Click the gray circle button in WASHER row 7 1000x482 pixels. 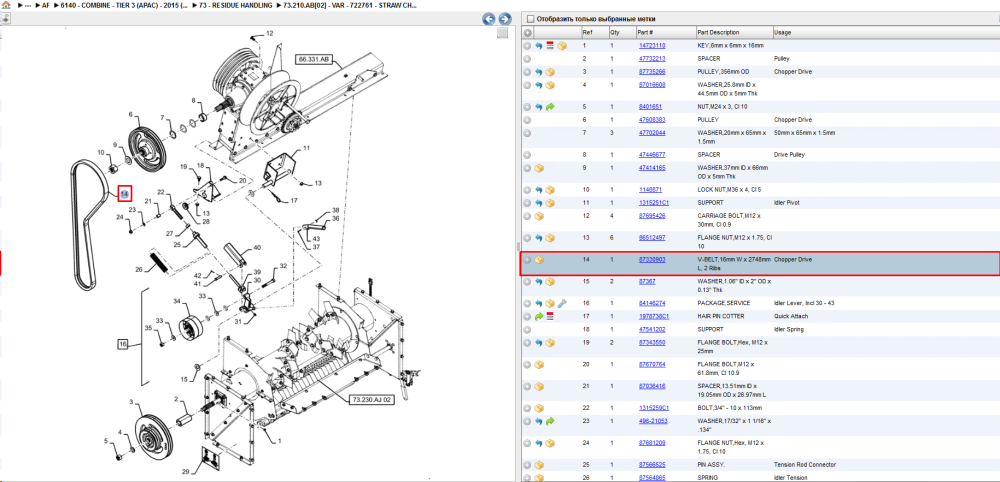[x=527, y=133]
